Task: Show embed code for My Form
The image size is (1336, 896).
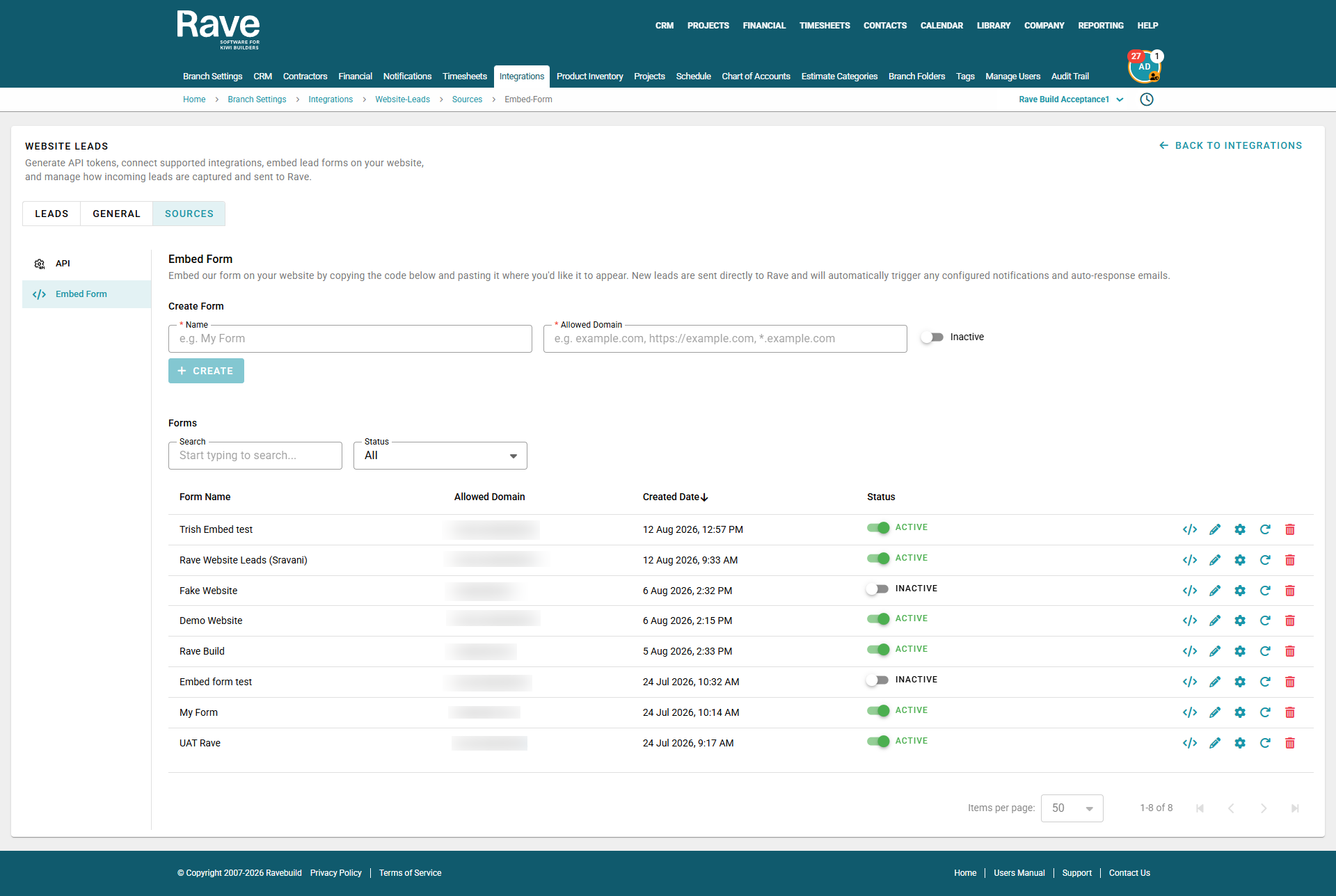Action: [x=1190, y=712]
